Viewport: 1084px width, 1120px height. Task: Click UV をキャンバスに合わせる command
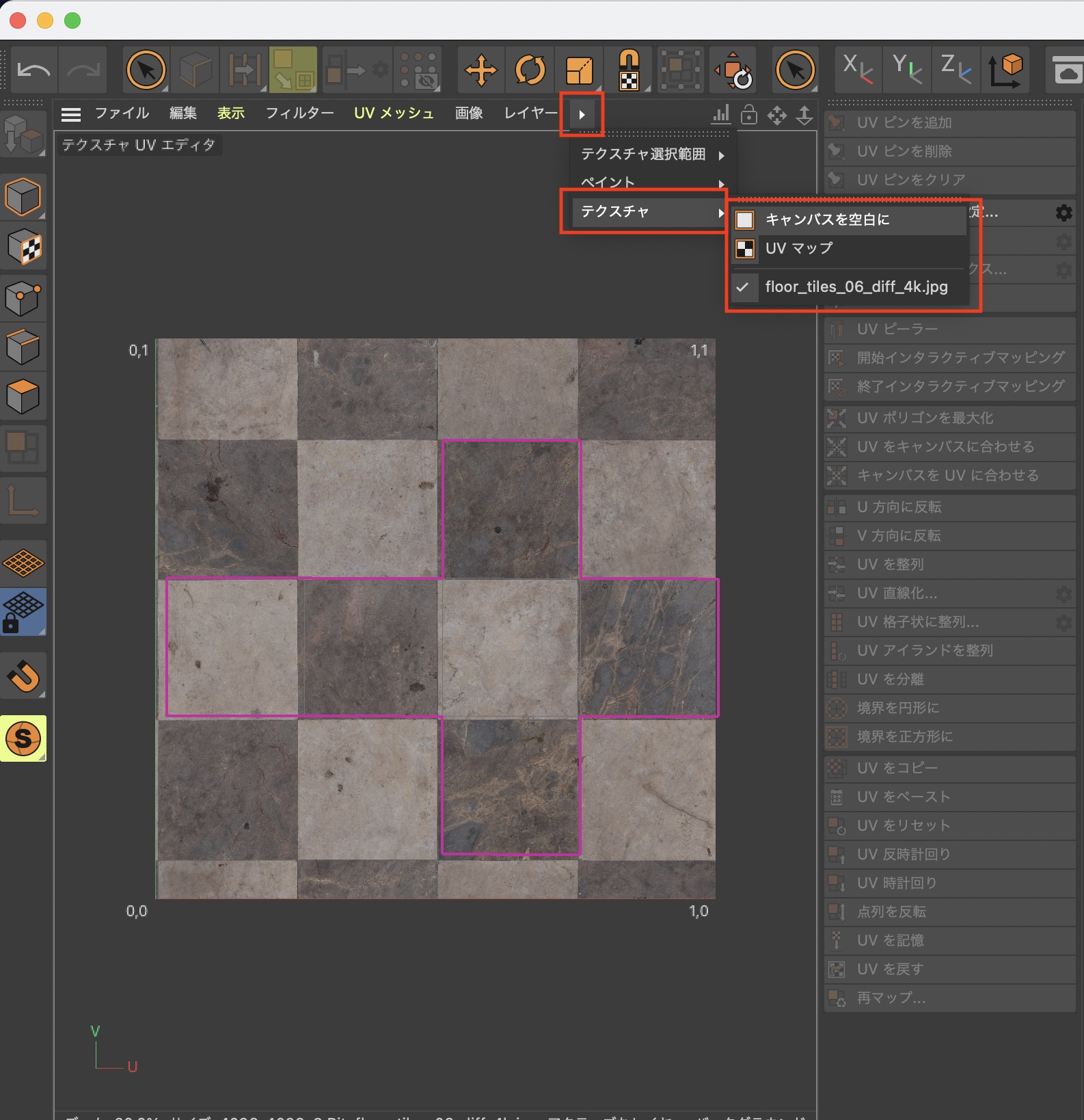click(945, 446)
